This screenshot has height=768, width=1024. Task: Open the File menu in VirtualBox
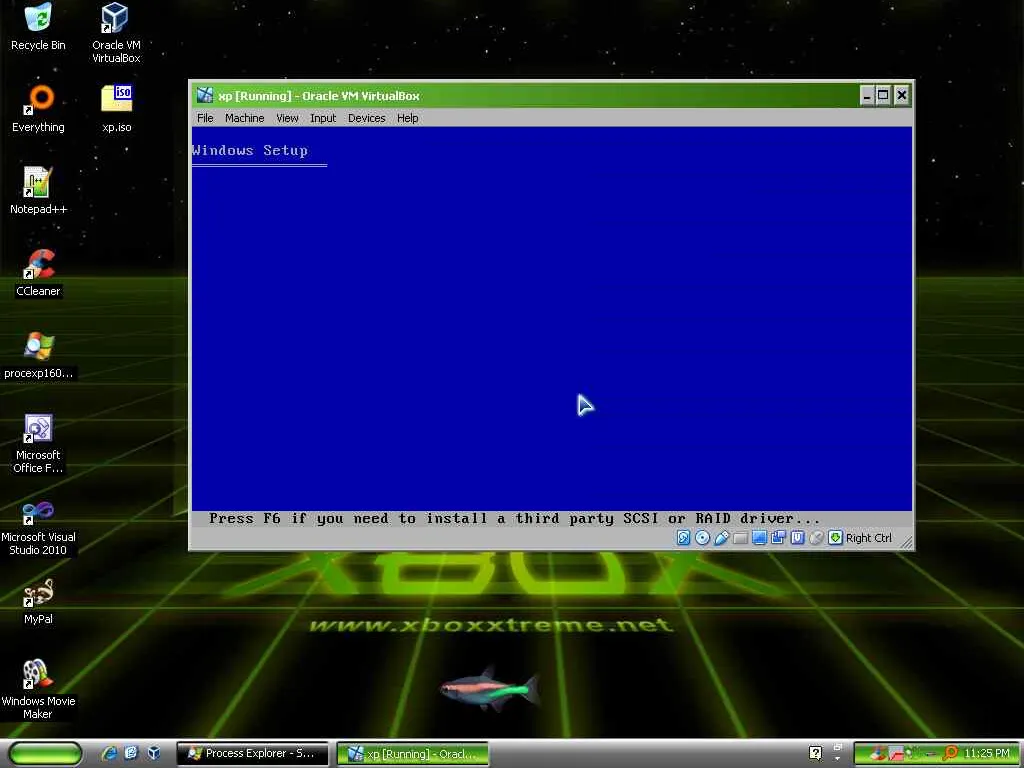pyautogui.click(x=205, y=118)
